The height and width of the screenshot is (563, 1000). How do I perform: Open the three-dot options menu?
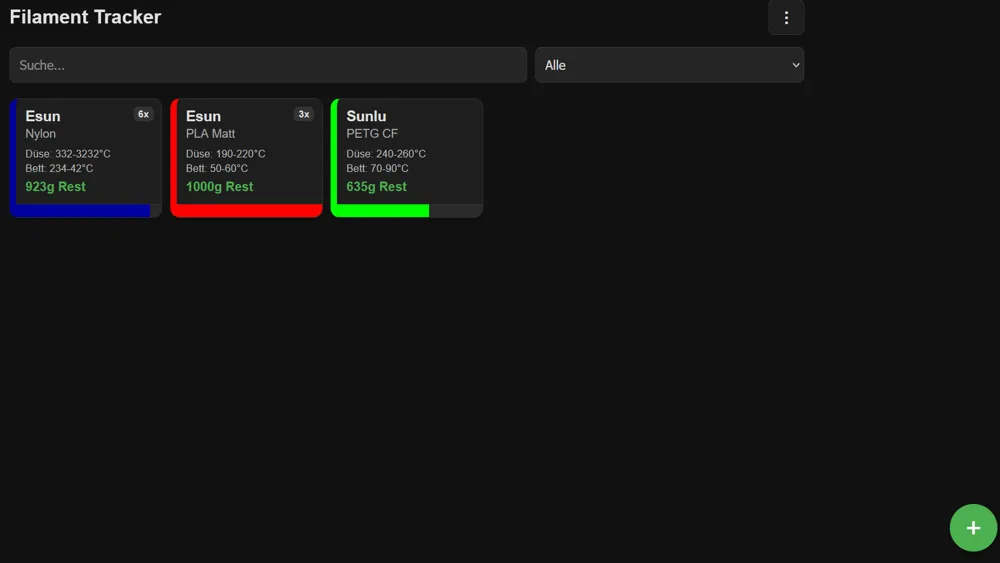point(786,18)
